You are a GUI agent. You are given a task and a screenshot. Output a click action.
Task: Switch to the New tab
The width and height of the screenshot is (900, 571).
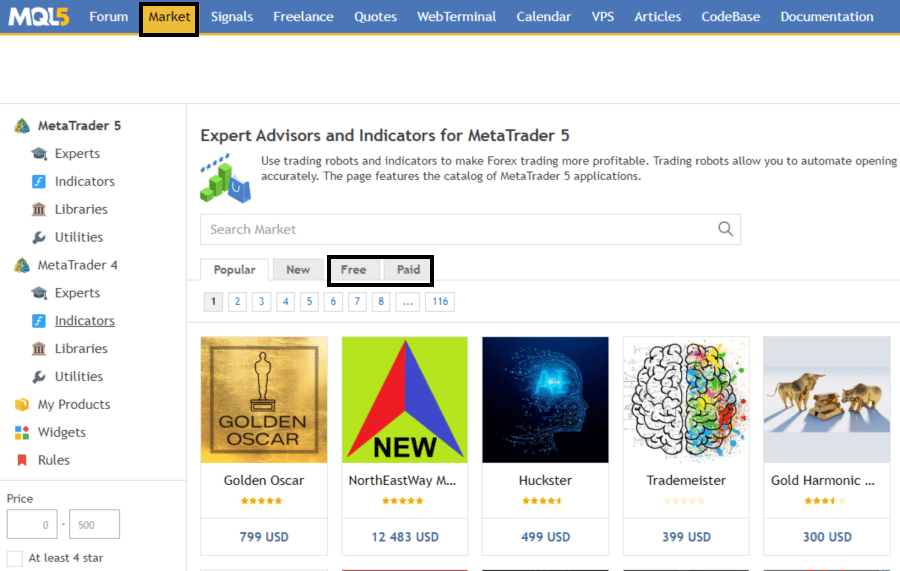tap(298, 270)
